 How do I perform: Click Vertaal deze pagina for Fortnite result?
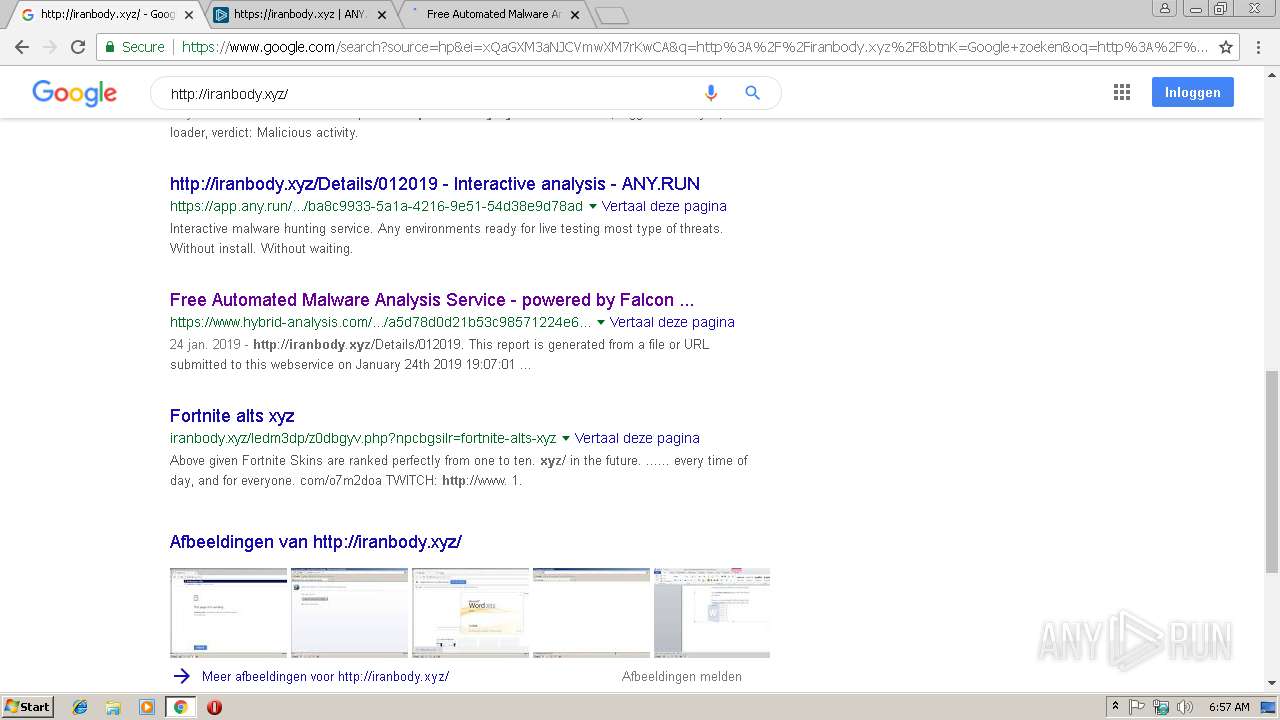[637, 438]
